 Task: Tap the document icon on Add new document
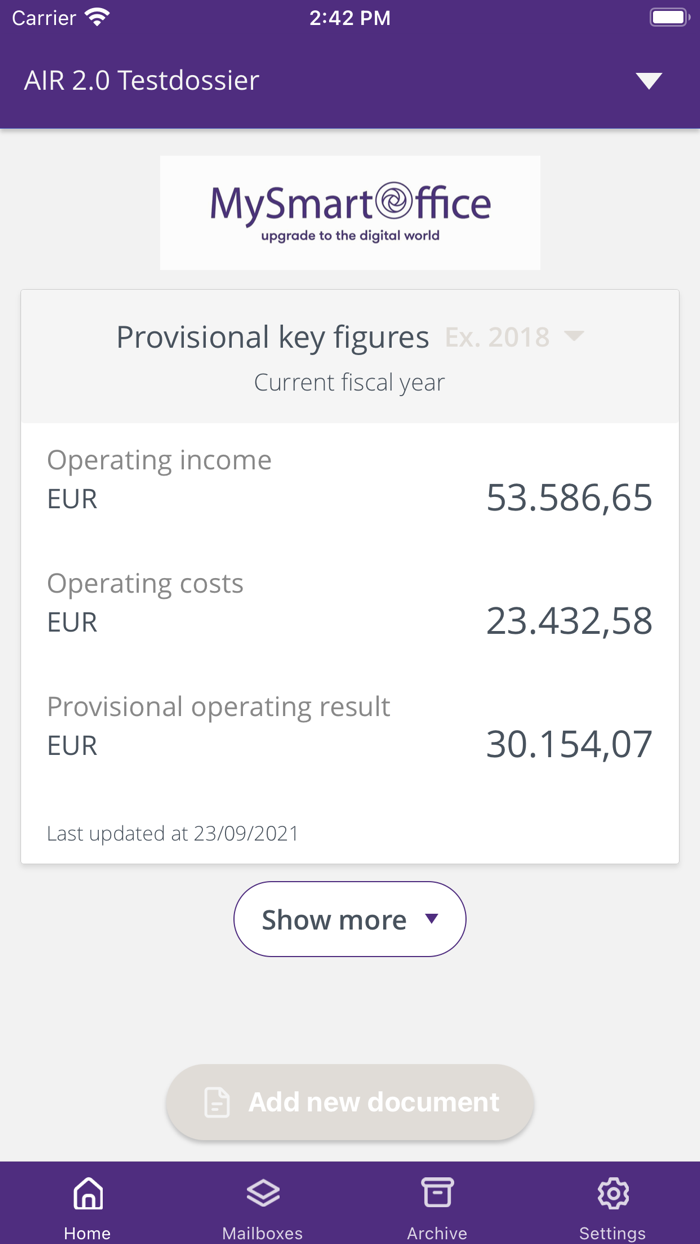click(x=217, y=1102)
